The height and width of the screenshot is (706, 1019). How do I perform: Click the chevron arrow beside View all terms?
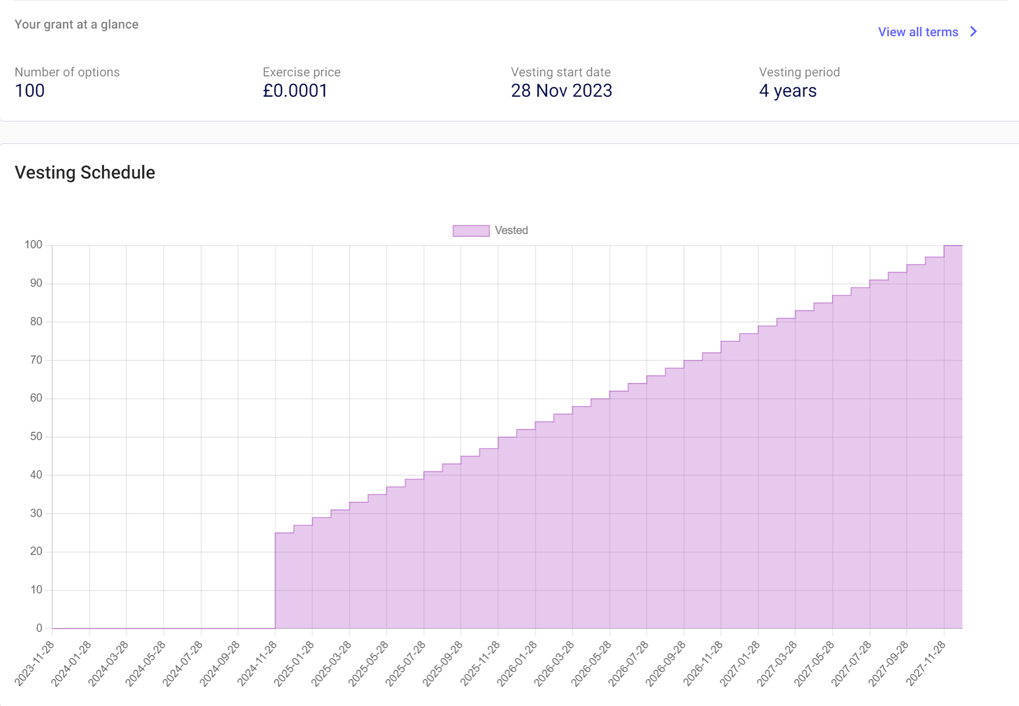[973, 32]
